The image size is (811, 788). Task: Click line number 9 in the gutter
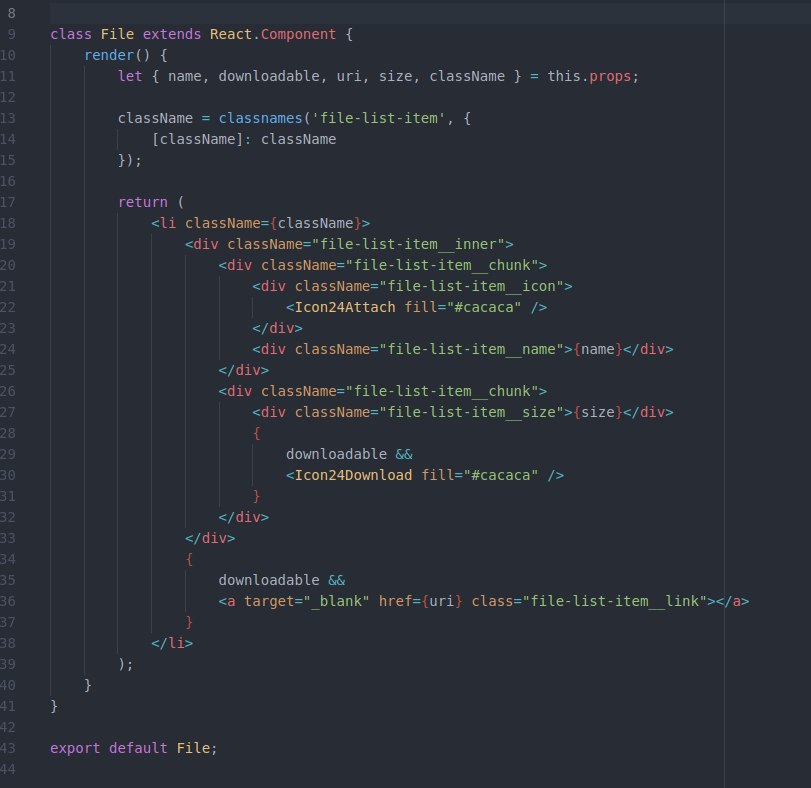pos(11,35)
